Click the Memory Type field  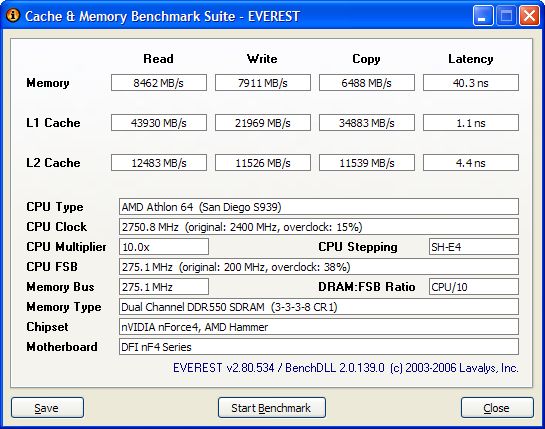point(319,307)
